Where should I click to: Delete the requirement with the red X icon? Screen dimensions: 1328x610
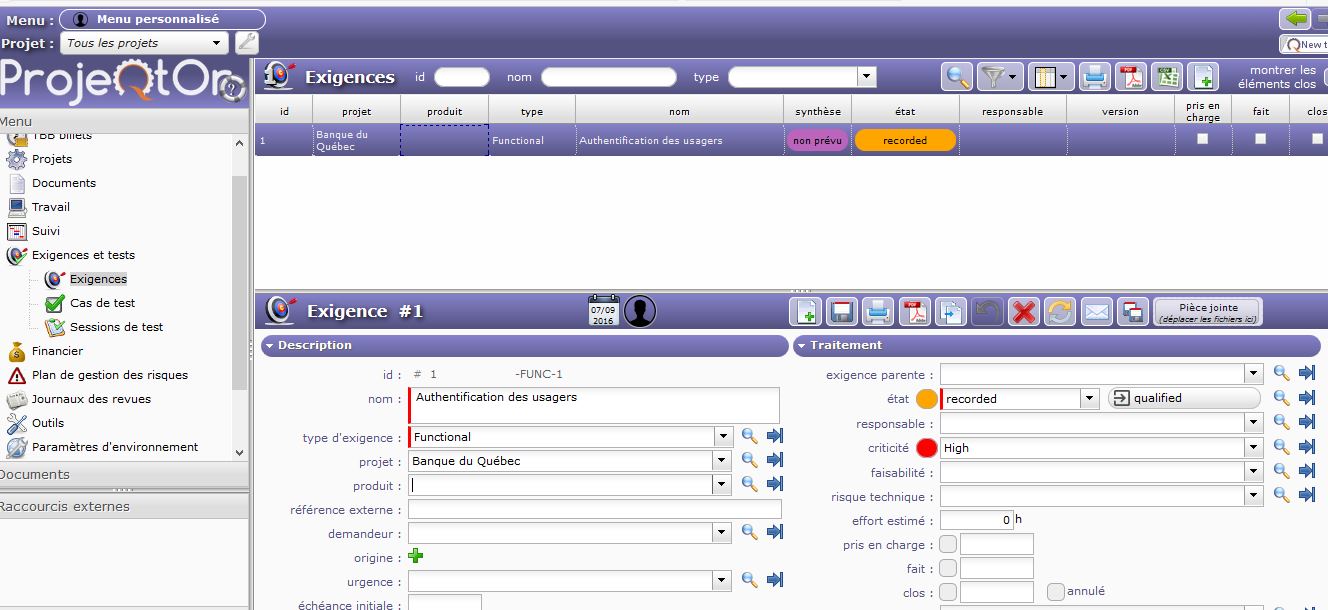(x=1023, y=312)
